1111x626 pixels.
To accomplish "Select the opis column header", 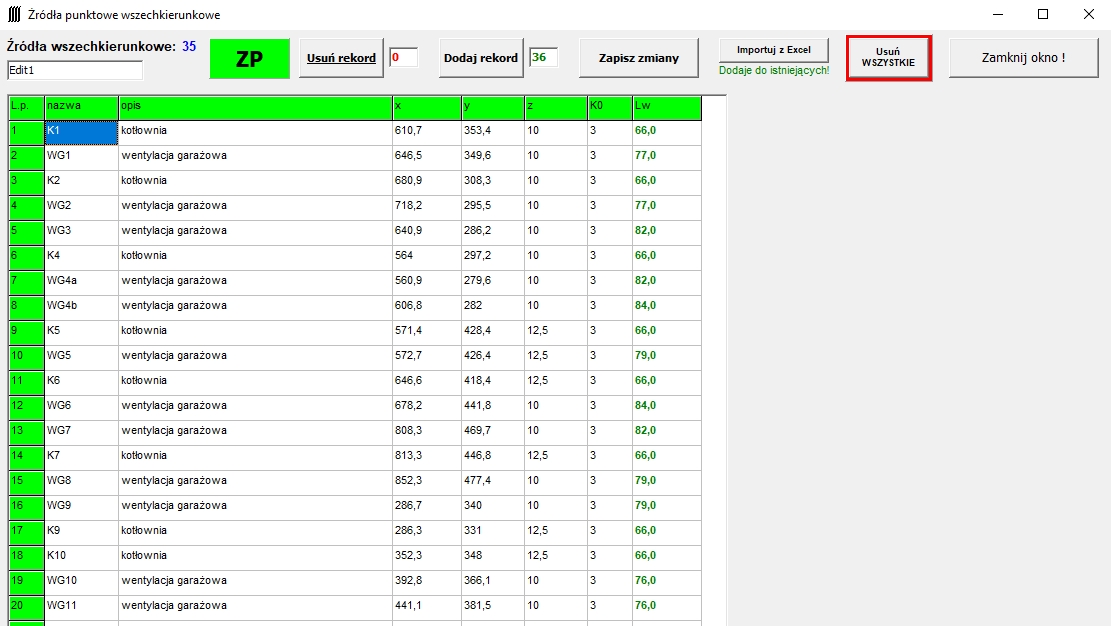I will [254, 106].
